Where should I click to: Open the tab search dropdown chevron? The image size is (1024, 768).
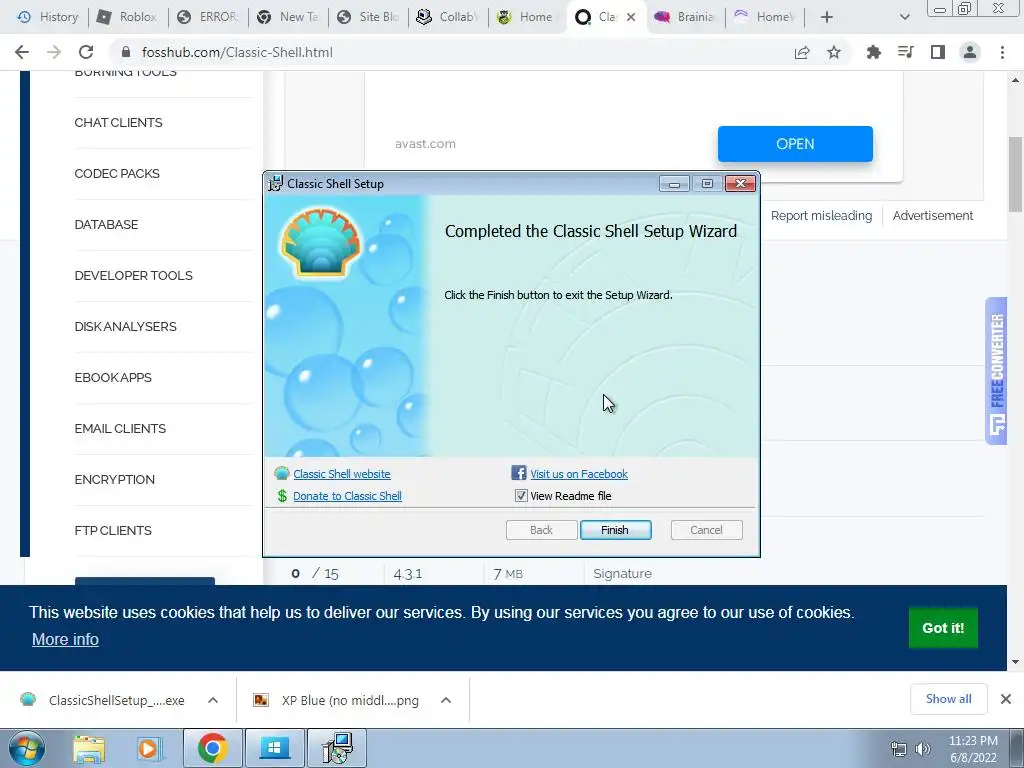coord(904,17)
